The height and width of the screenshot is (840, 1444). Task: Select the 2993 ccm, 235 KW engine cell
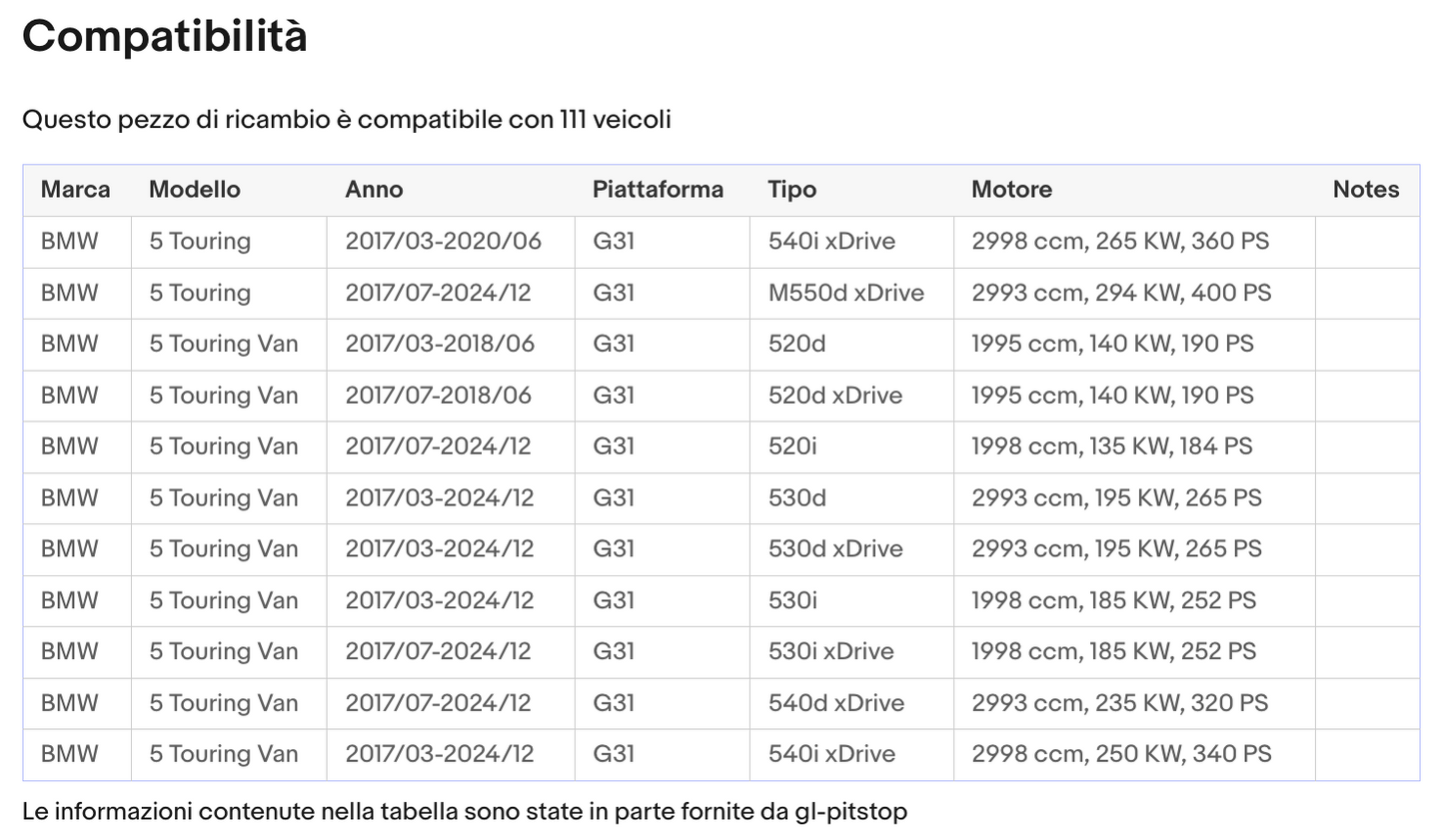pyautogui.click(x=1119, y=703)
